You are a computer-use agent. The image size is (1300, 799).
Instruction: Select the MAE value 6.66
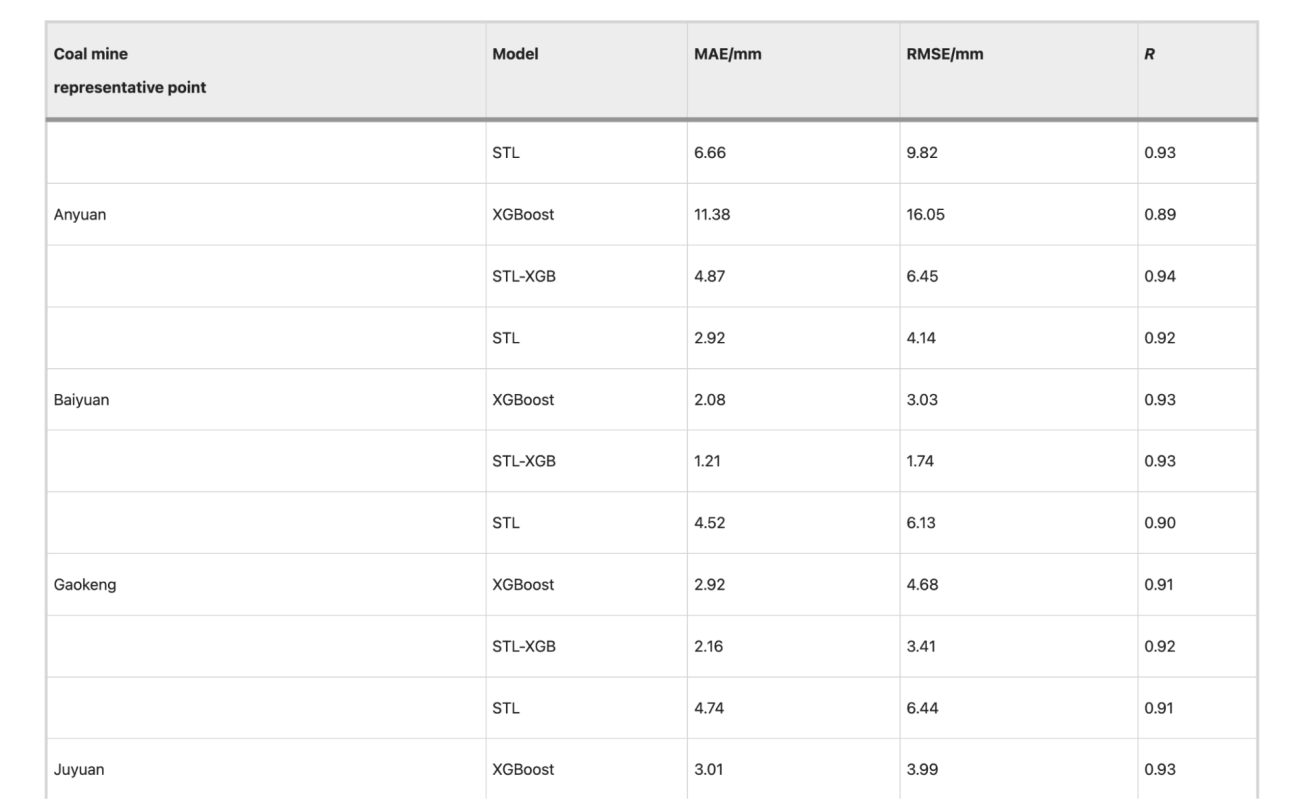[708, 152]
